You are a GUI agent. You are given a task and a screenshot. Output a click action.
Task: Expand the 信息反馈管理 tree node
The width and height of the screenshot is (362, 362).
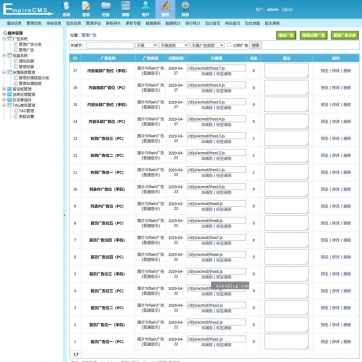point(4,94)
